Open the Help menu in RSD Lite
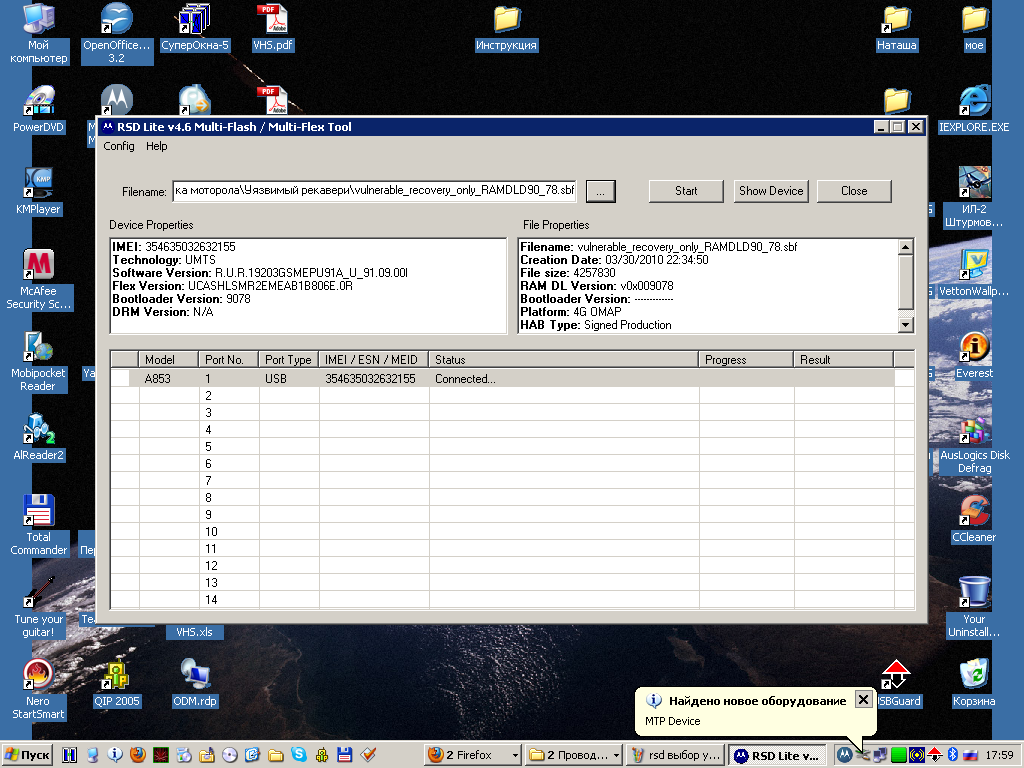1024x768 pixels. pos(157,146)
